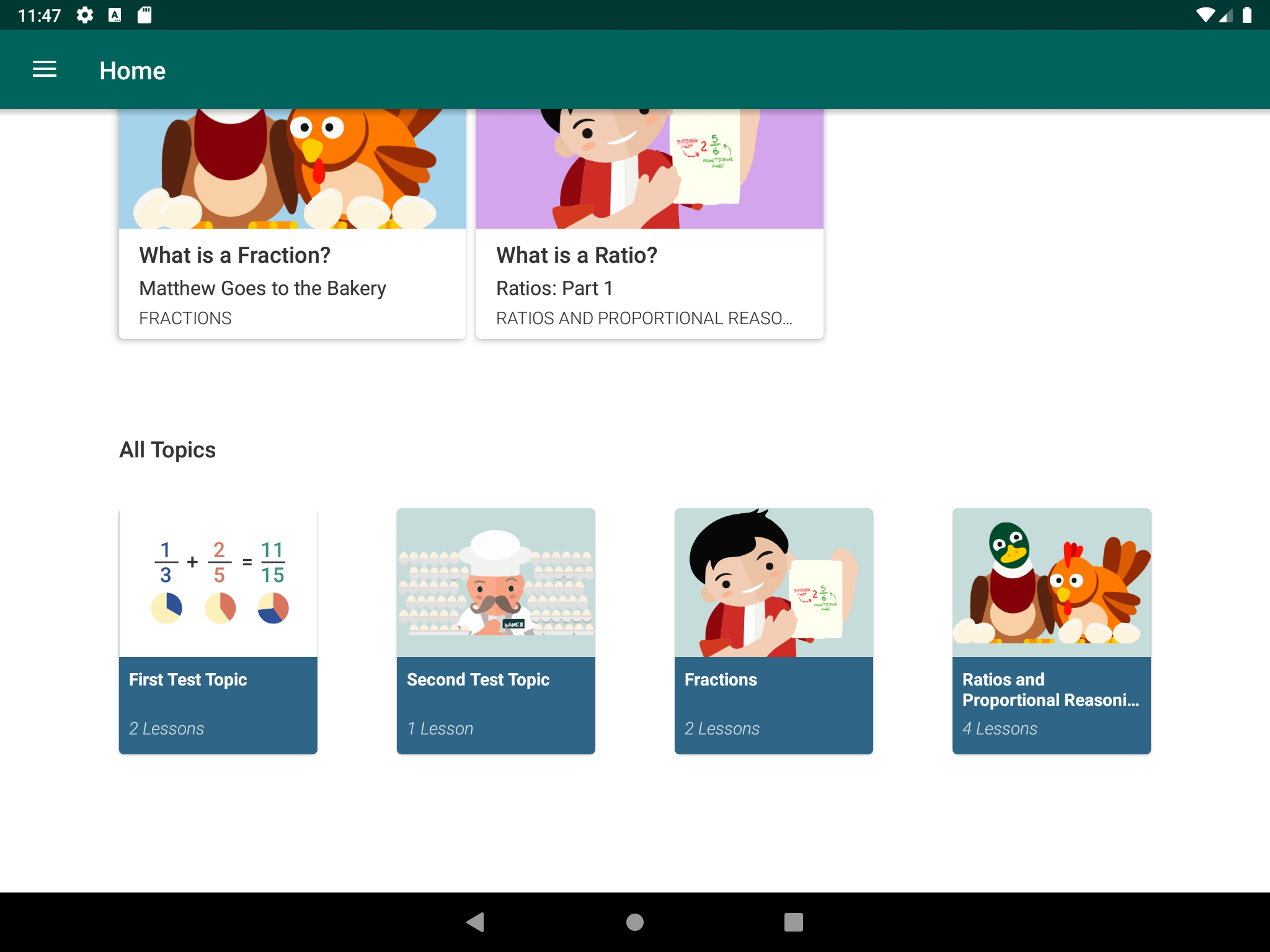1270x952 pixels.
Task: Tap the battery status icon
Action: tap(1247, 15)
